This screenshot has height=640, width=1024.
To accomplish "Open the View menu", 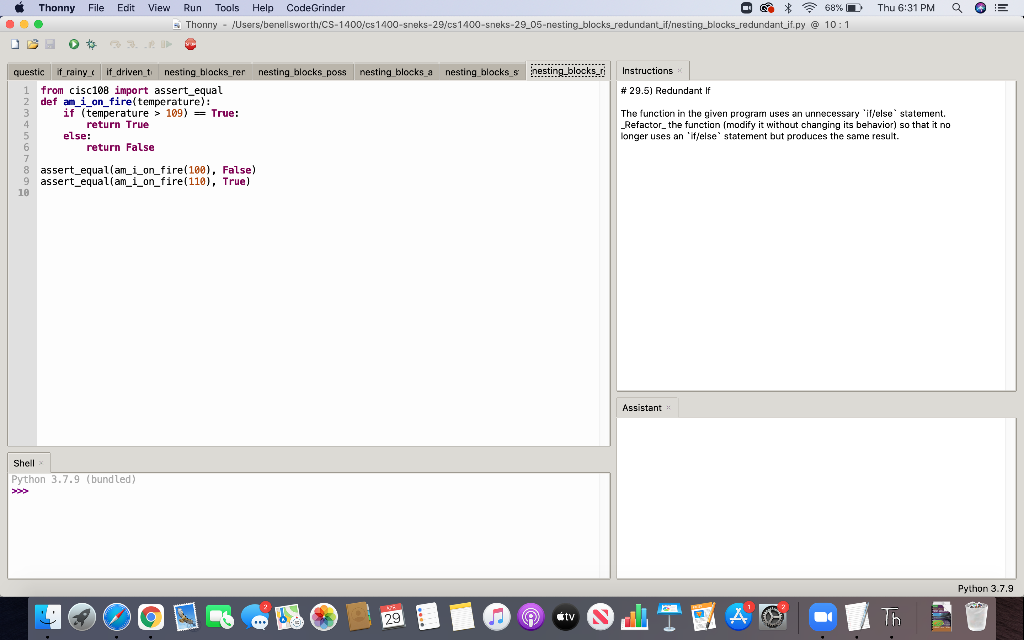I will point(159,8).
